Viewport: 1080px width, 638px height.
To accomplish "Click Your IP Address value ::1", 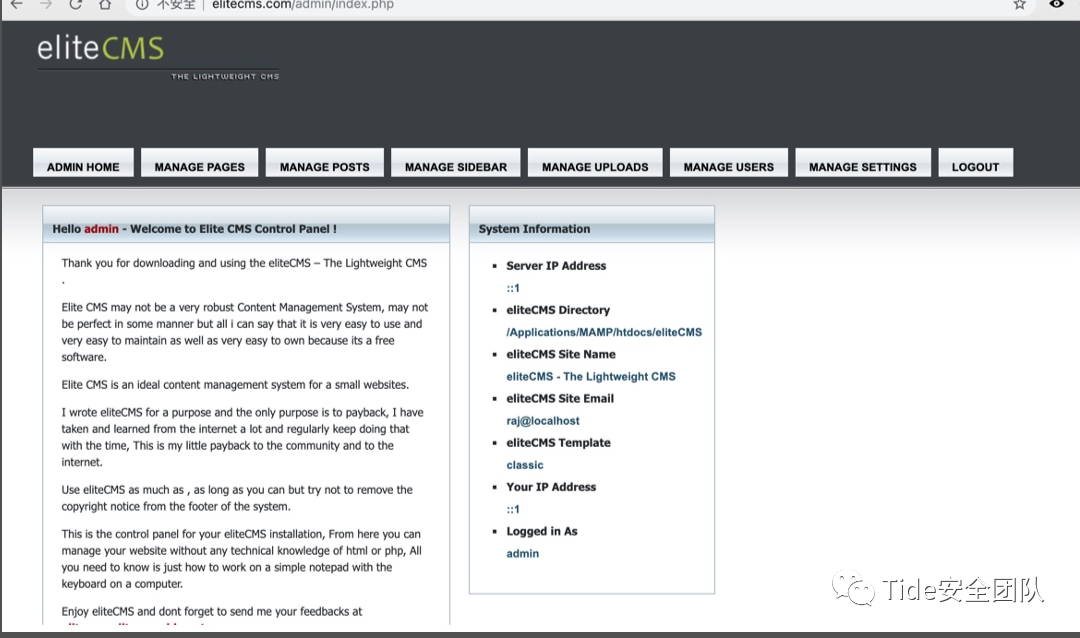I will 513,509.
